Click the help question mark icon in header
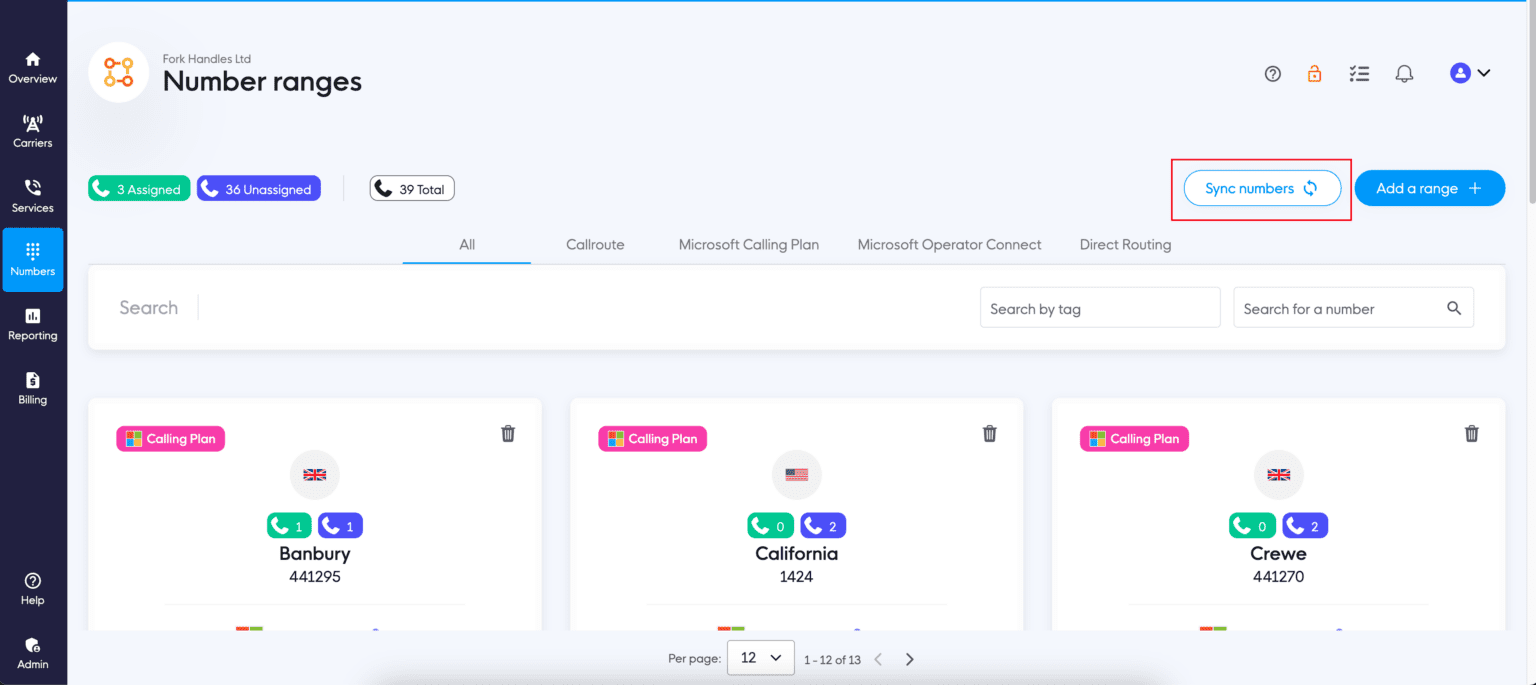This screenshot has height=685, width=1536. [x=1273, y=73]
